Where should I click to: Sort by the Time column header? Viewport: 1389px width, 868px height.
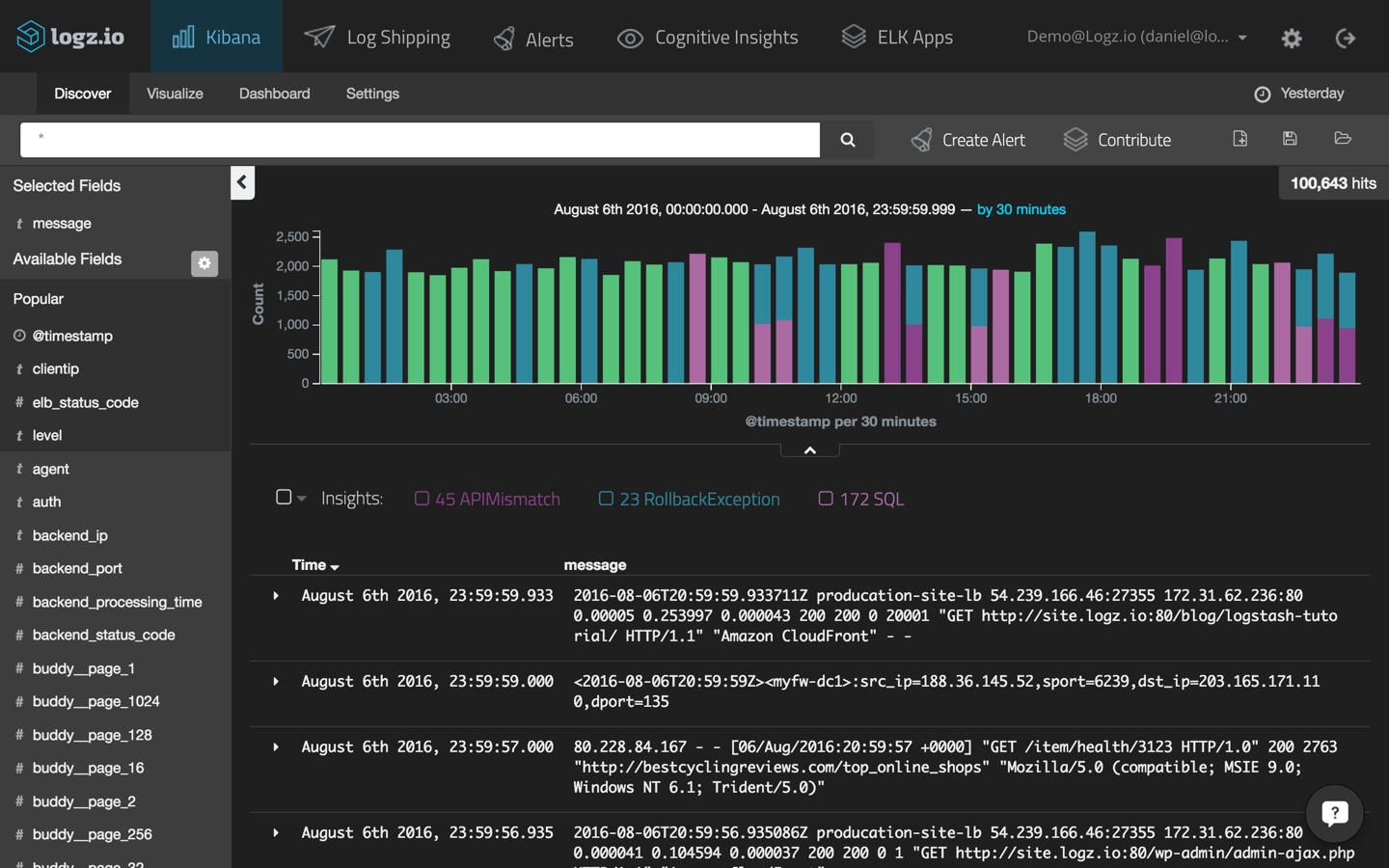tap(315, 565)
